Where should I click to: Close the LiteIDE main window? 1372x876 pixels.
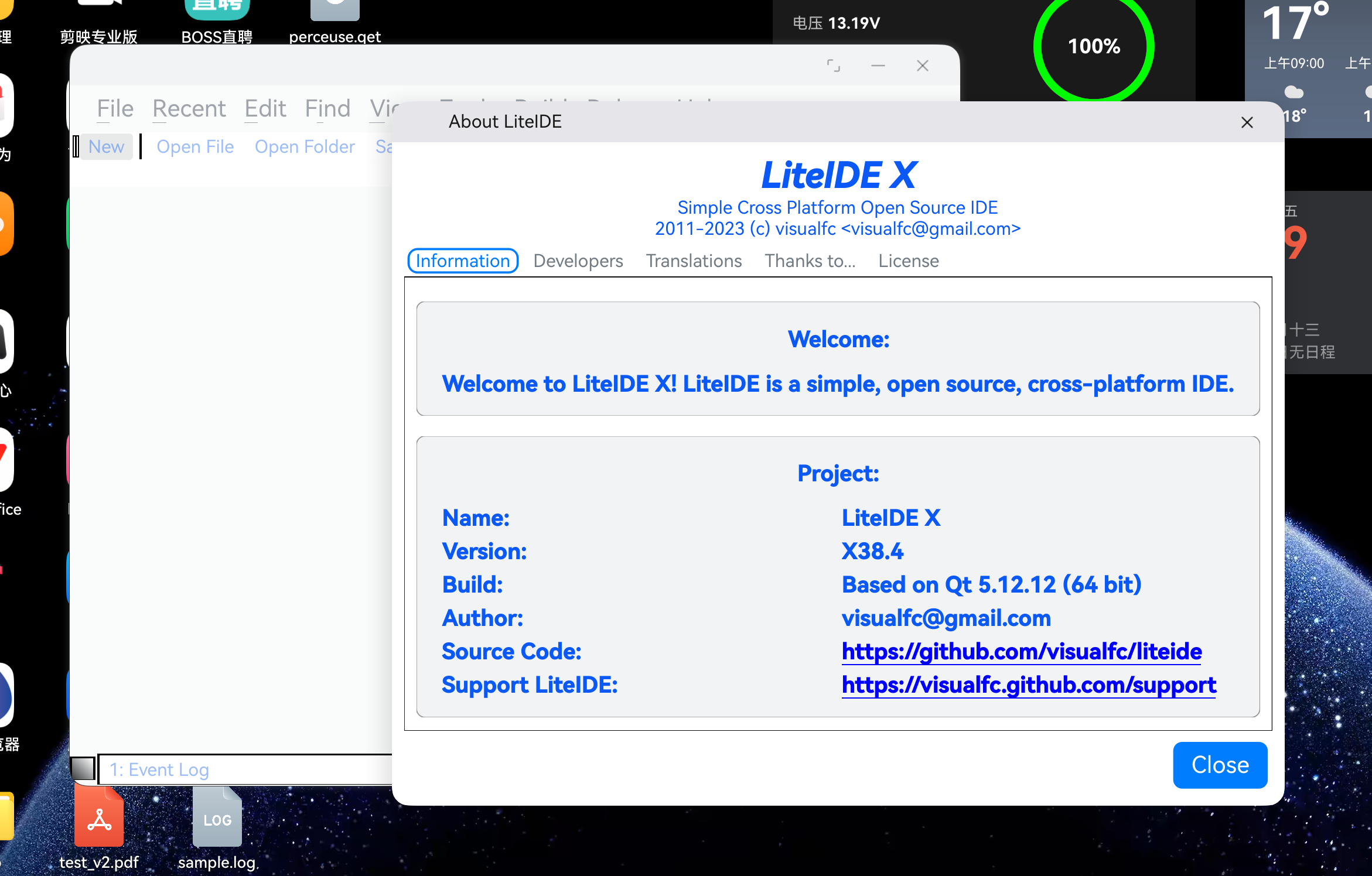(923, 66)
